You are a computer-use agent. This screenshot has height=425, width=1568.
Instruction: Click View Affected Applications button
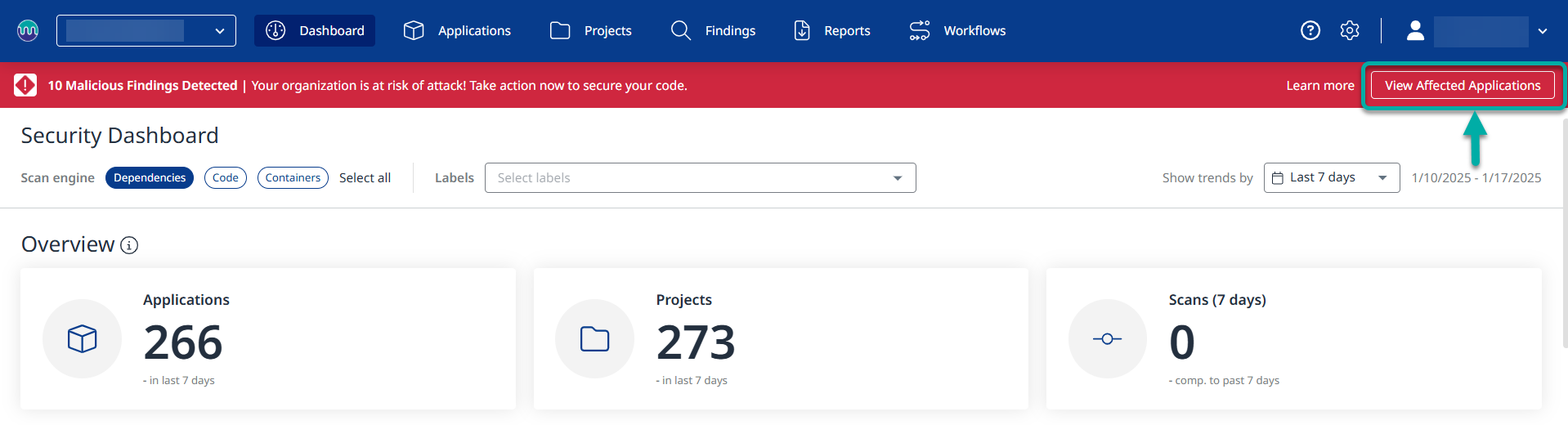pos(1462,86)
